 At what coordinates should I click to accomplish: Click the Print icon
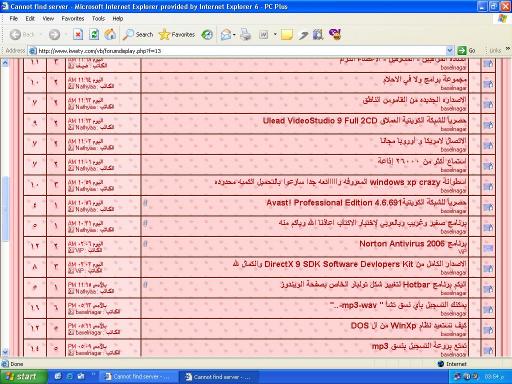click(x=246, y=34)
